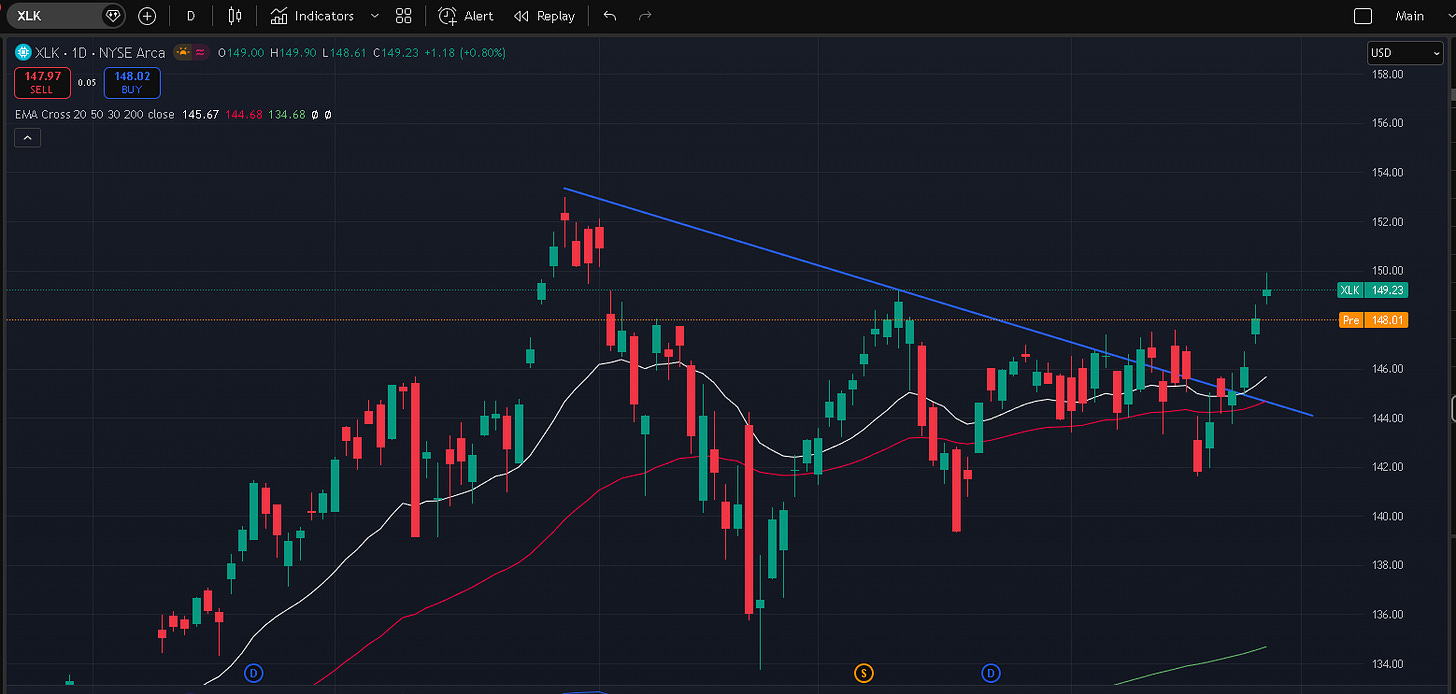
Task: Click the high value H149.90
Action: 295,53
